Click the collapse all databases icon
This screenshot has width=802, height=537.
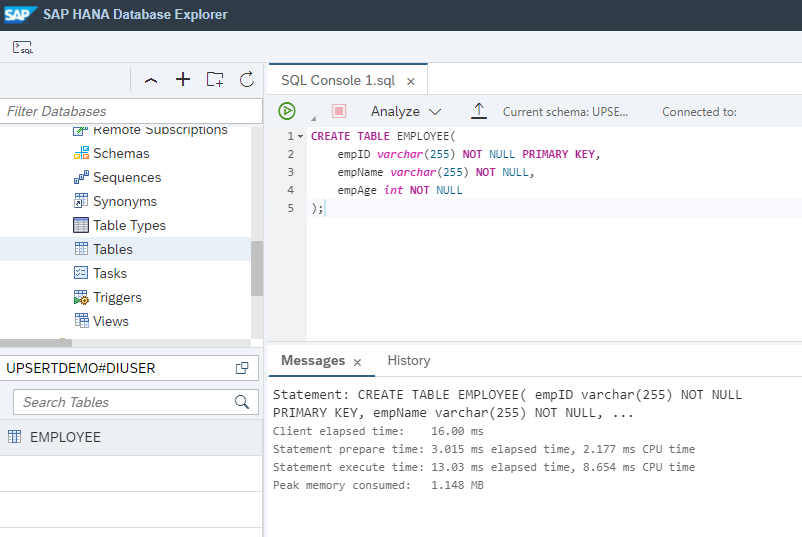(151, 80)
